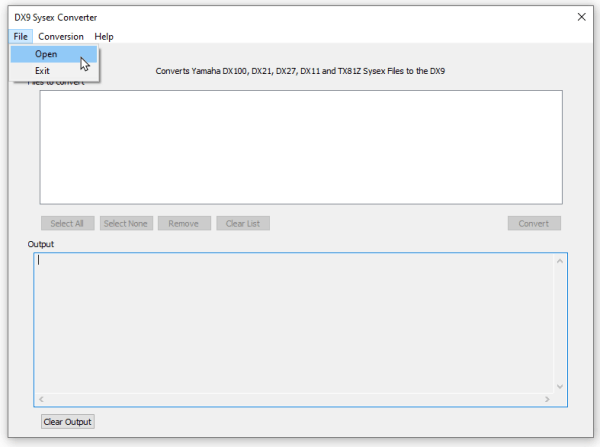Click the Output horizontal scrollbar left arrow

(x=42, y=399)
